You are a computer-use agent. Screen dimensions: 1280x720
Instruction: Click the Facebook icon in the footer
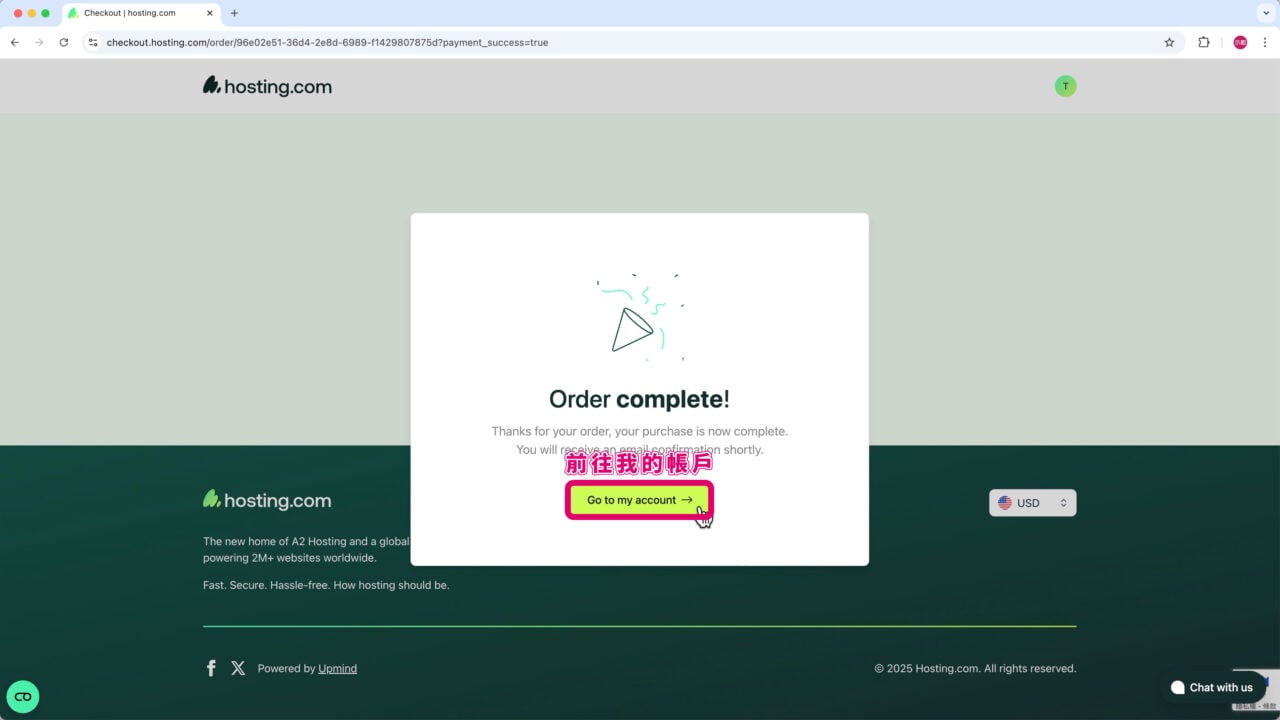point(211,668)
